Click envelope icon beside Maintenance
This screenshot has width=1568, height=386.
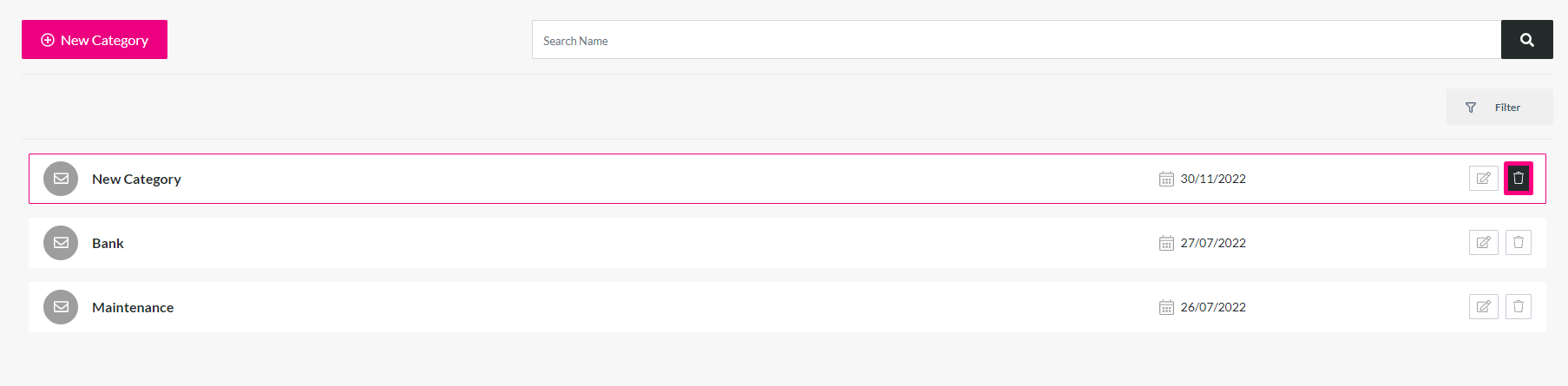(61, 307)
